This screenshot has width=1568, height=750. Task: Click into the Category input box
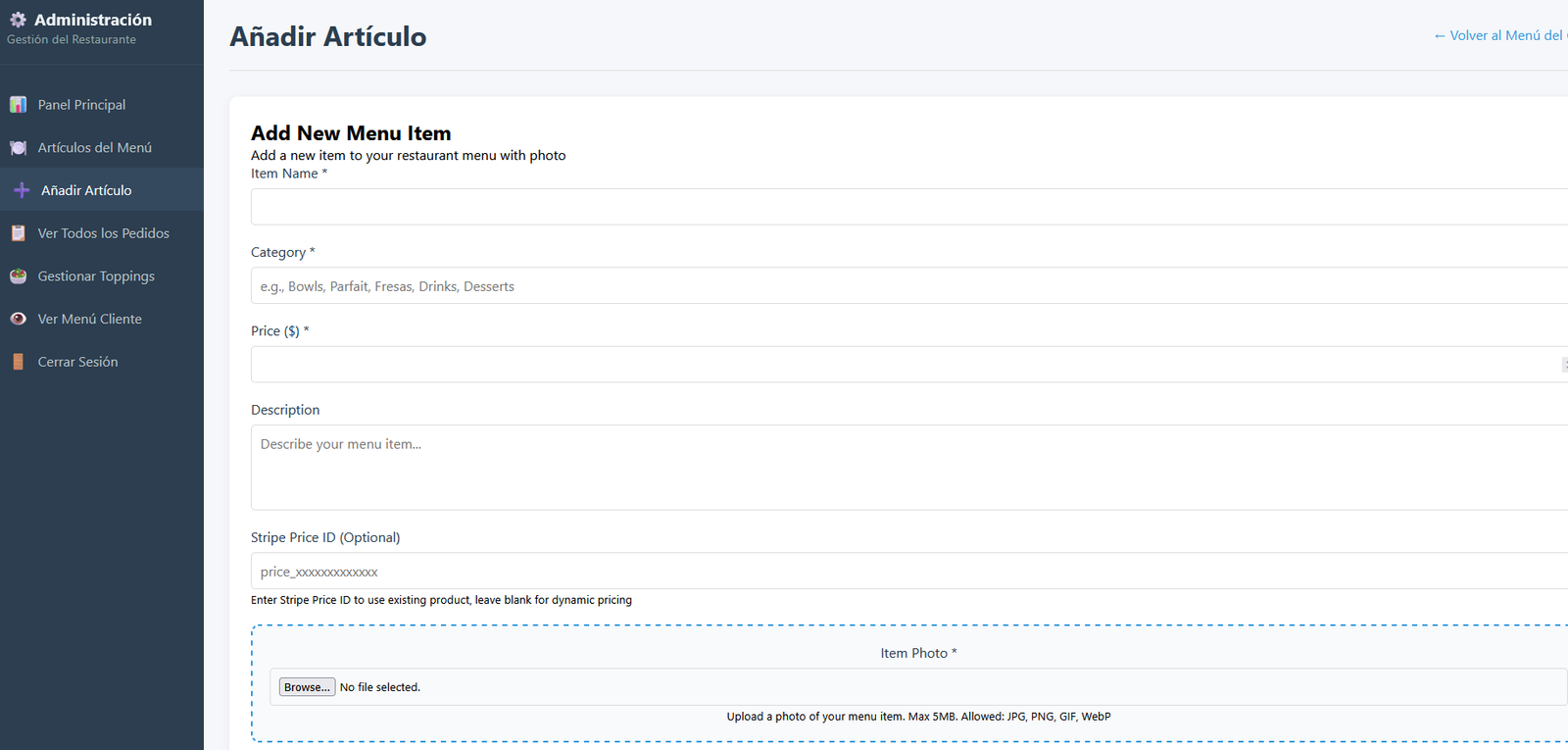tap(907, 286)
